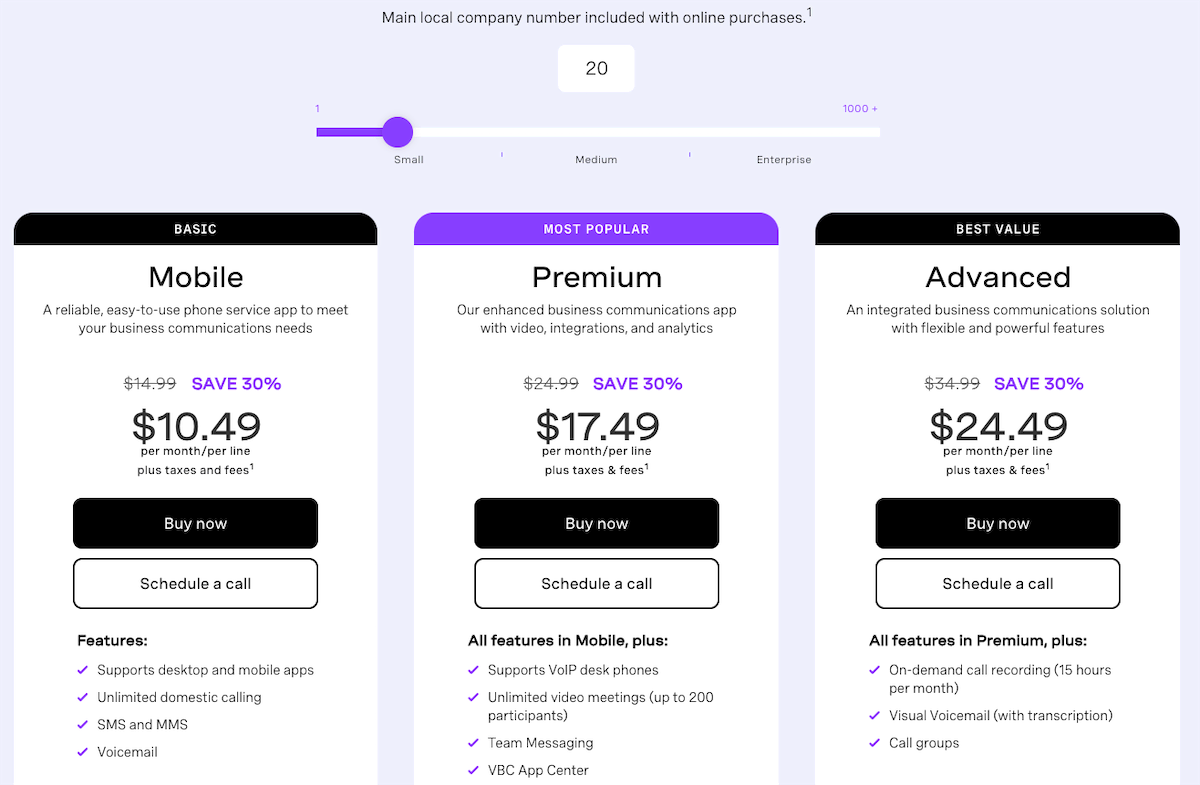Click the Medium section of the slider track
This screenshot has height=785, width=1200.
click(x=596, y=131)
